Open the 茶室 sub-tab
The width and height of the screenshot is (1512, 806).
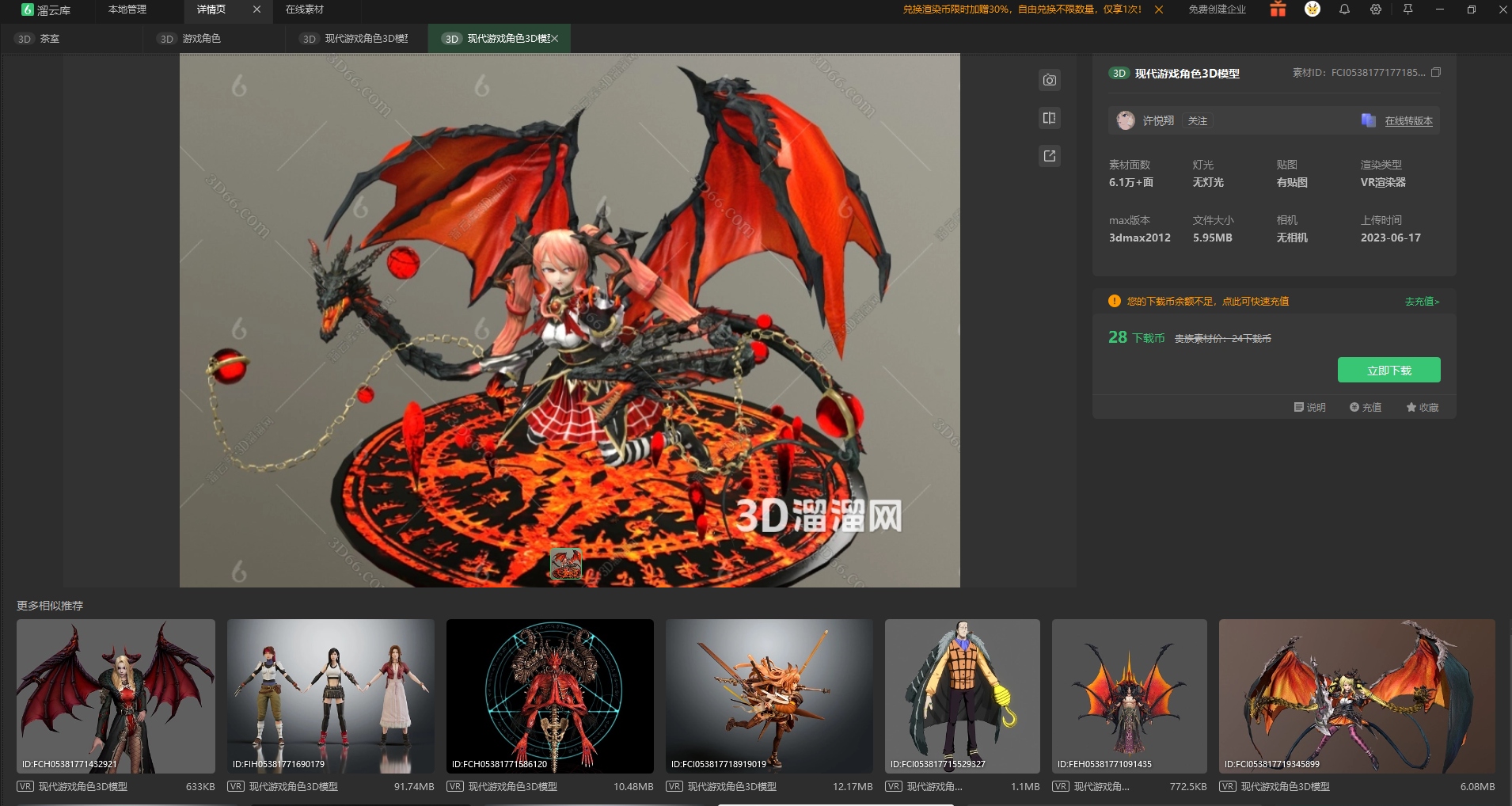click(50, 38)
